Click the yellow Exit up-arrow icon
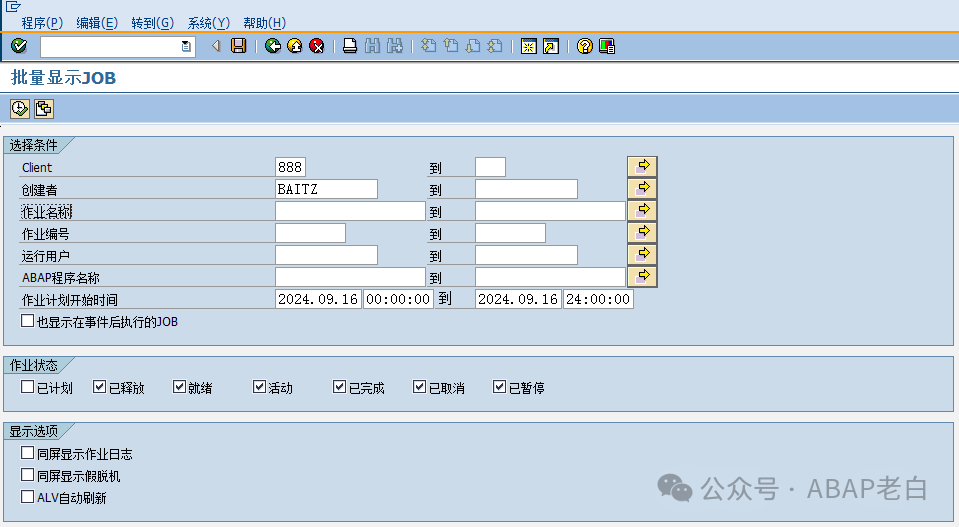Image resolution: width=959 pixels, height=527 pixels. [x=295, y=46]
